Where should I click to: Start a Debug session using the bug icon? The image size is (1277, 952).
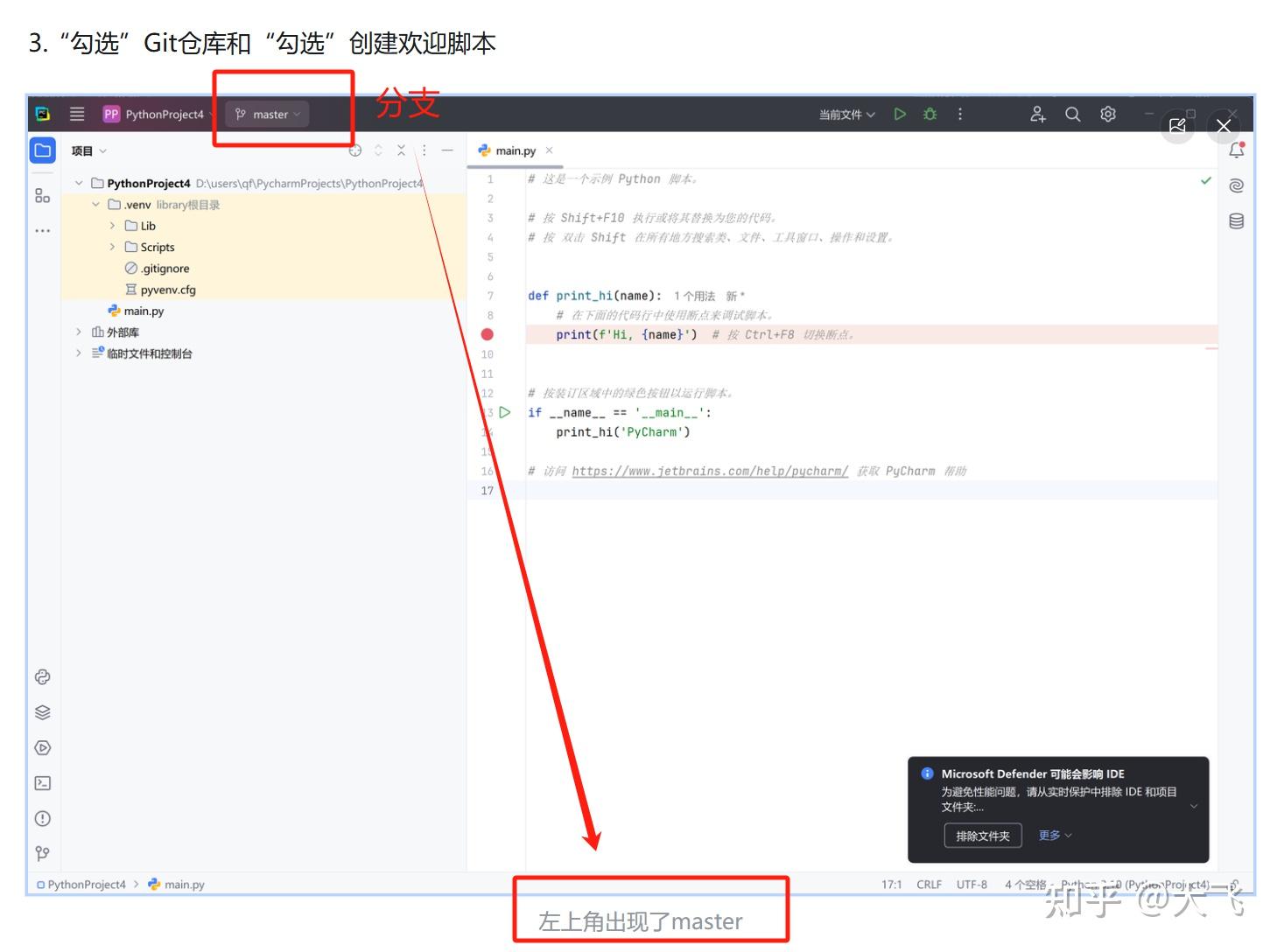click(x=929, y=114)
